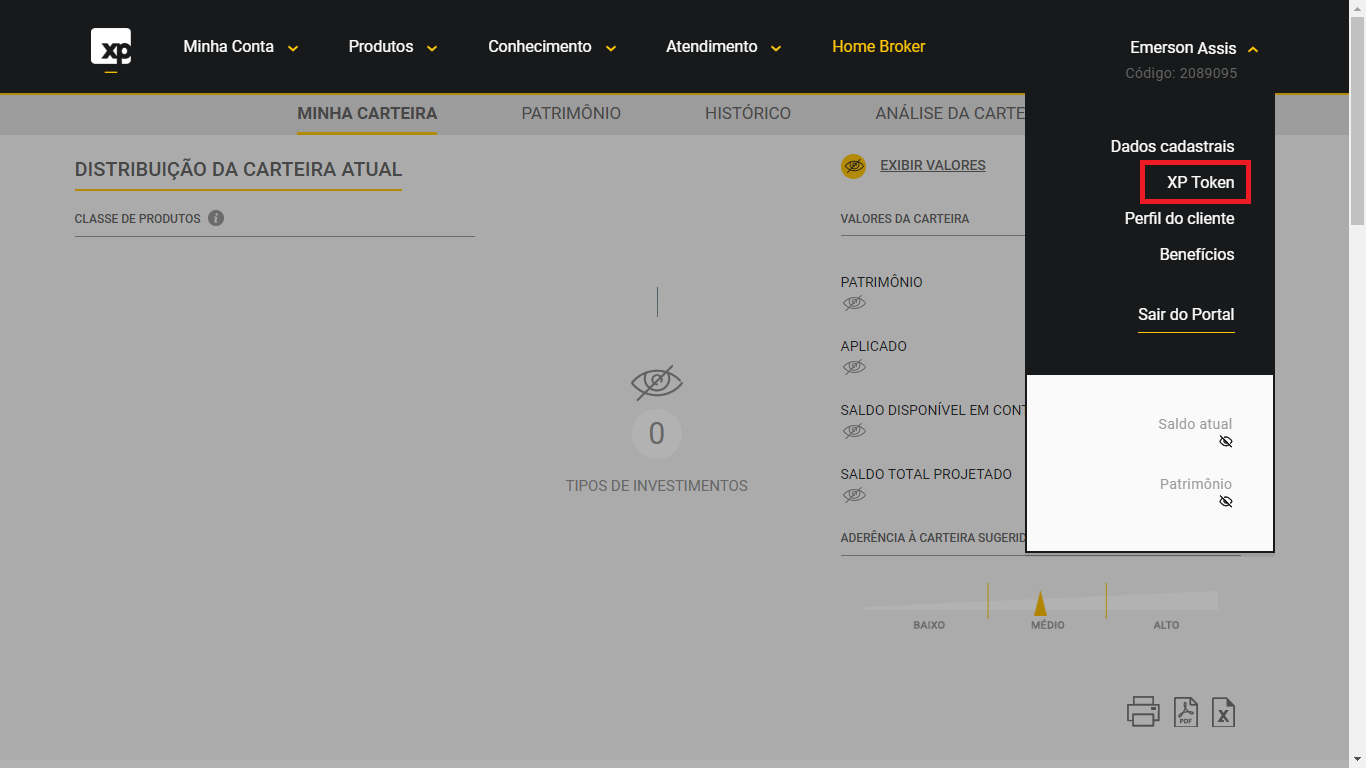Open the info icon beside Classe de Produtos

click(216, 218)
